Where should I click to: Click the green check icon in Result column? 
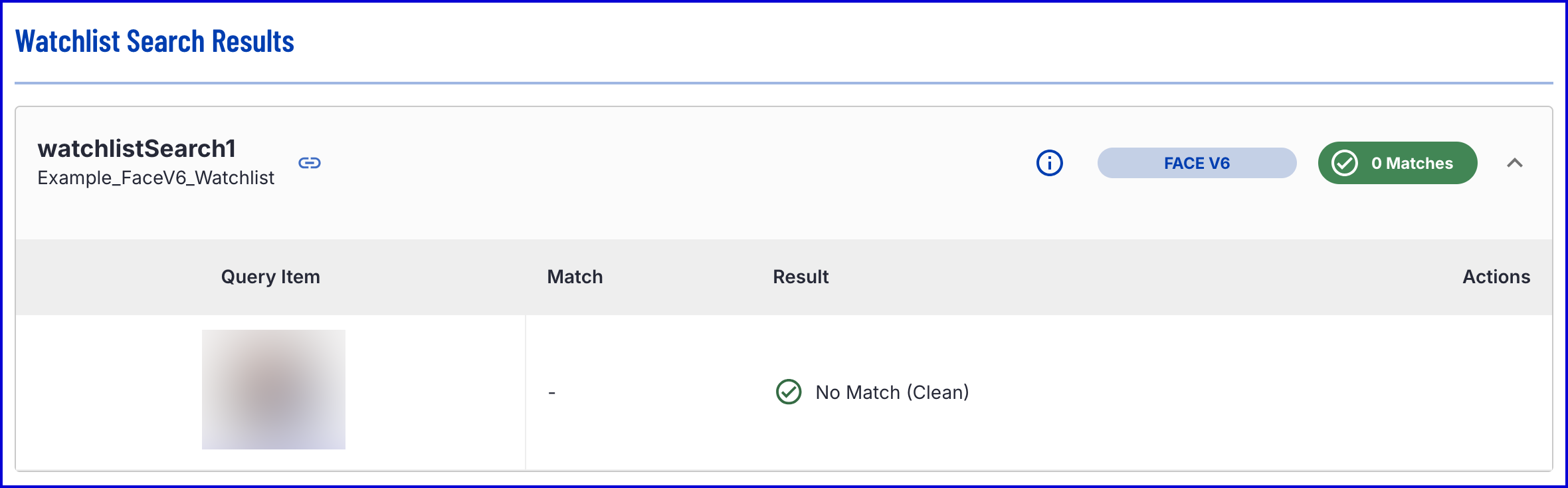(x=789, y=392)
